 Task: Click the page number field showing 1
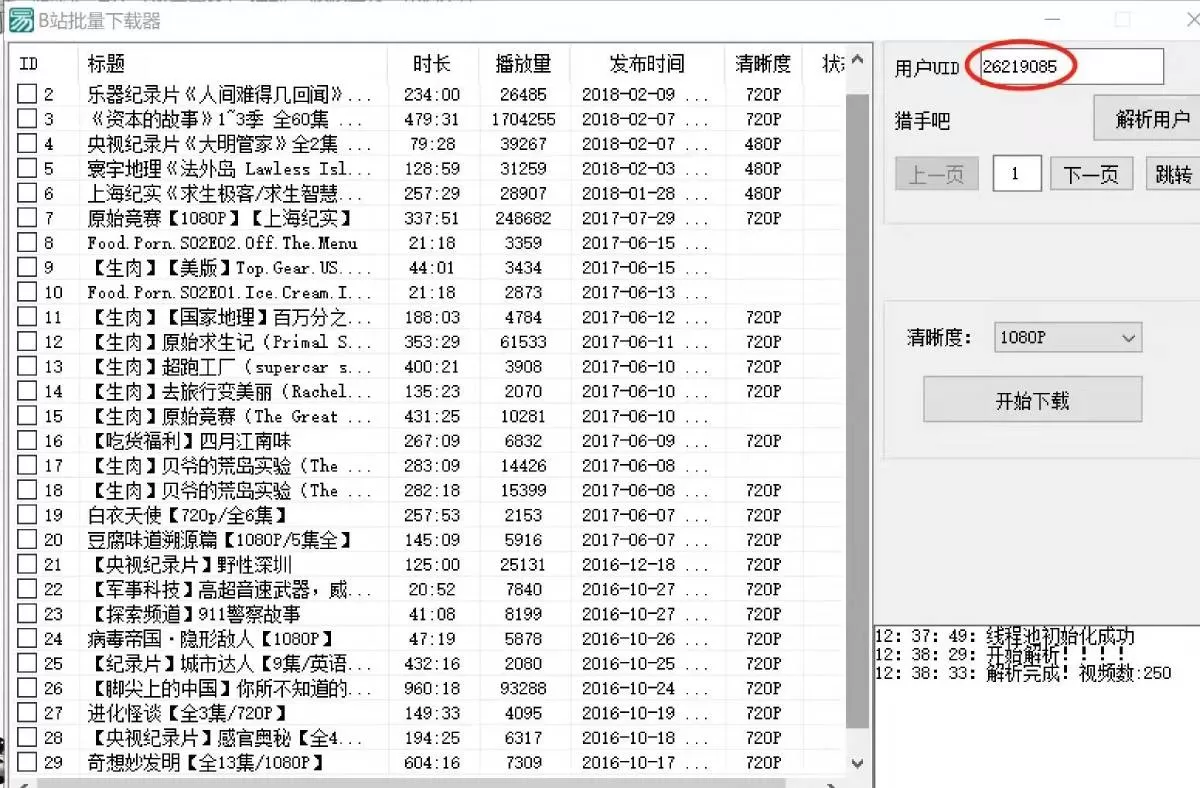point(1016,173)
